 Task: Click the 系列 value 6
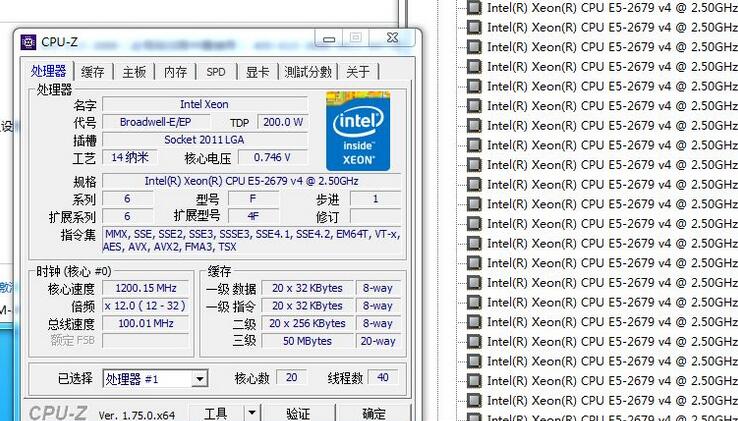127,199
